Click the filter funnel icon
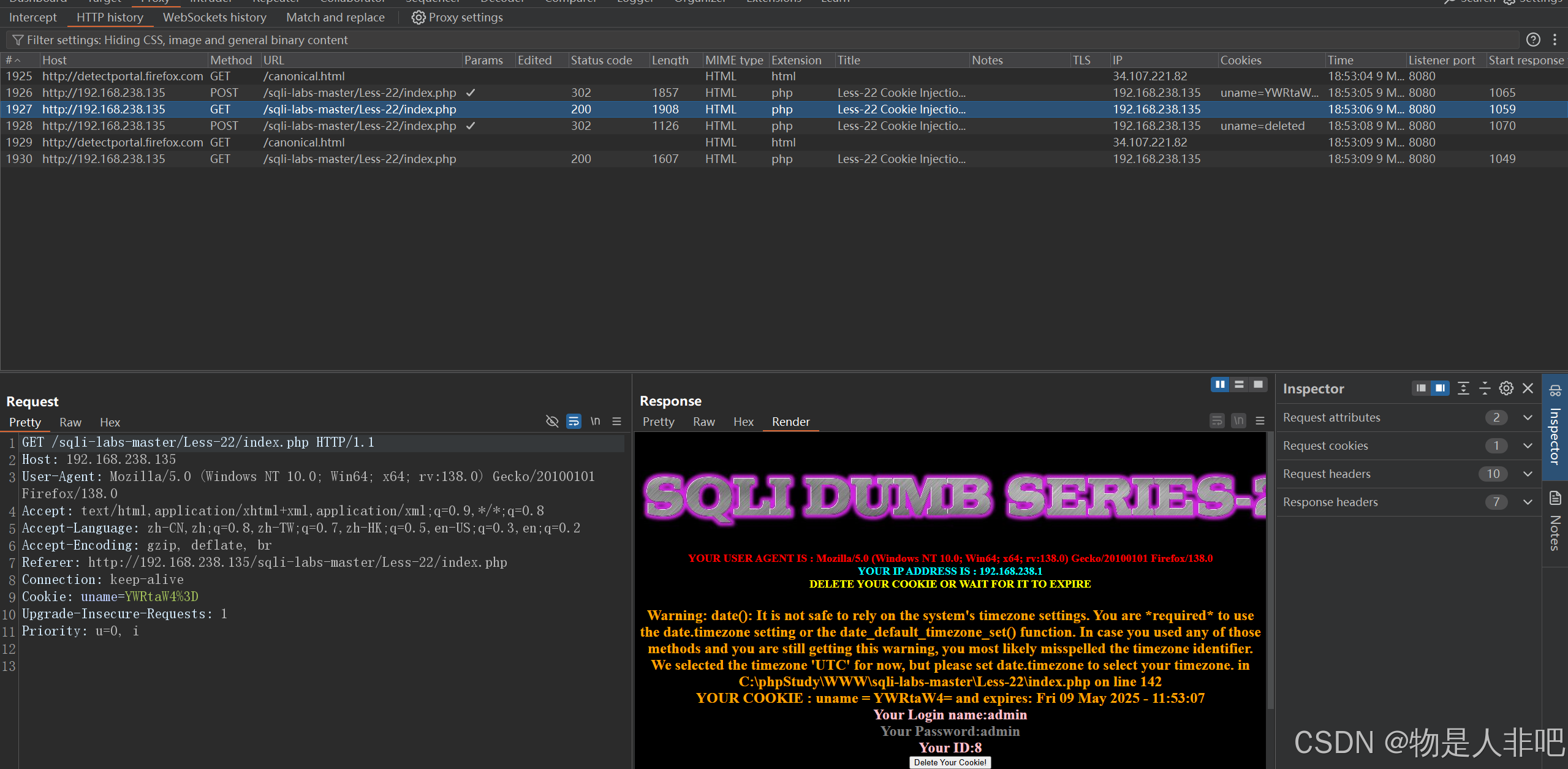This screenshot has height=769, width=1568. tap(18, 40)
